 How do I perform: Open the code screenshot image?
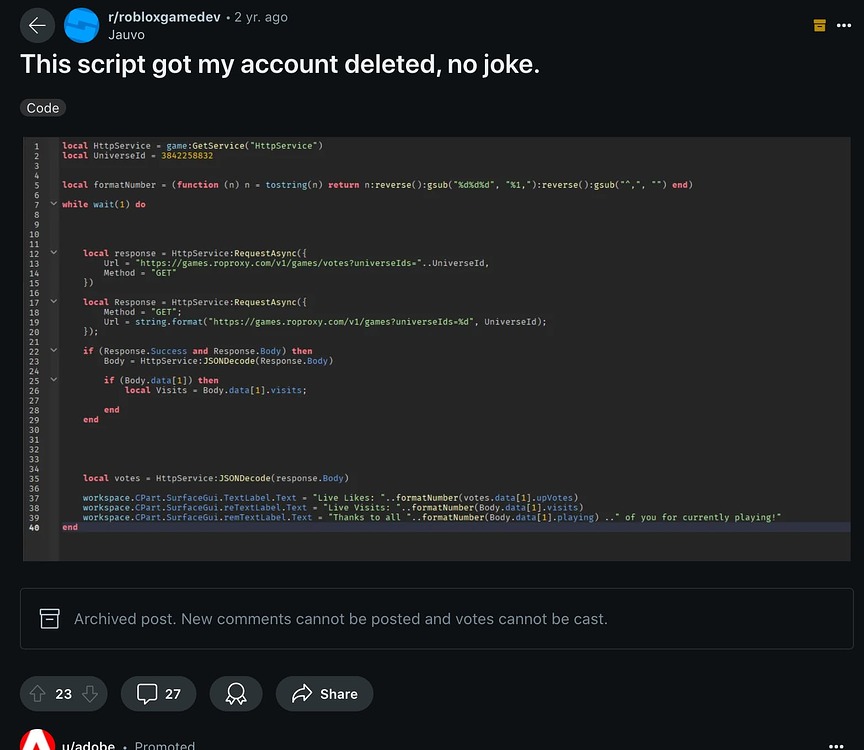pos(438,348)
